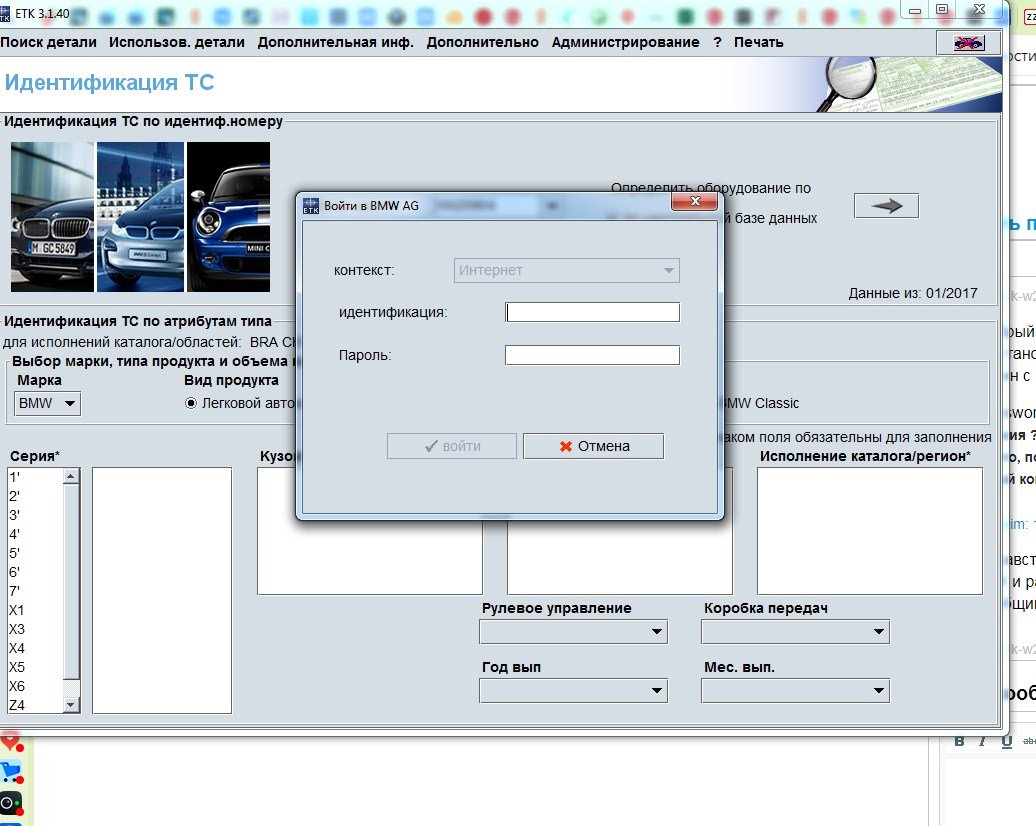Click the Серия list scroll down arrow
1036x826 pixels.
pyautogui.click(x=71, y=705)
